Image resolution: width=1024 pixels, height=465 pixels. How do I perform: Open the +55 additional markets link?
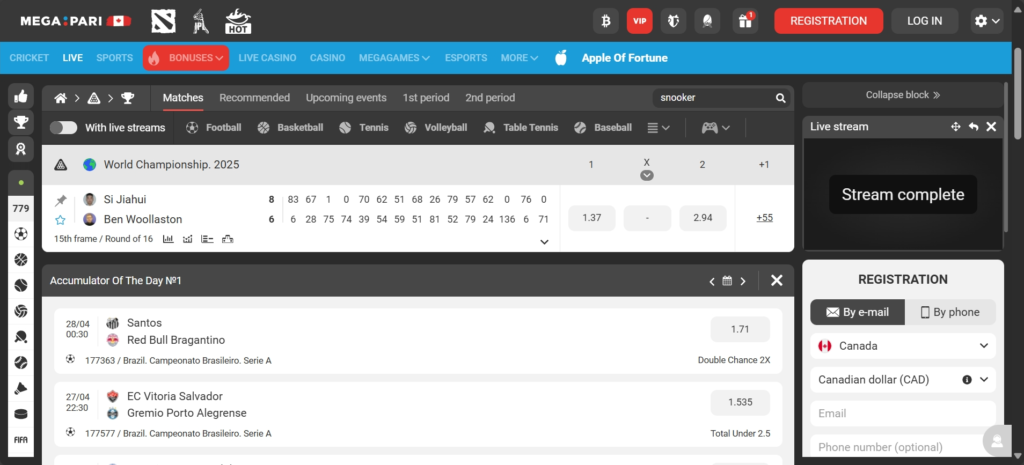[764, 218]
